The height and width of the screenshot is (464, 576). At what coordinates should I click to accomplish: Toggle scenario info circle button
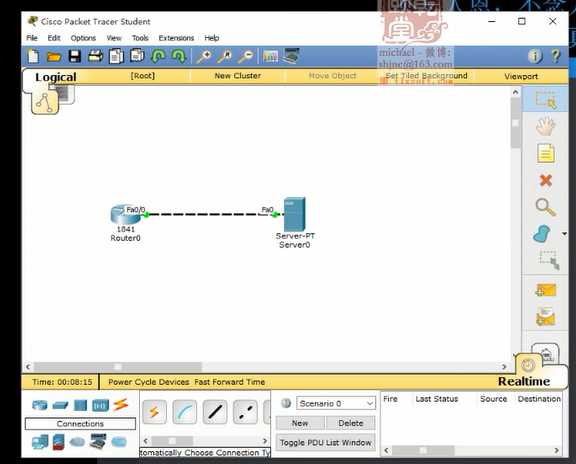[286, 403]
